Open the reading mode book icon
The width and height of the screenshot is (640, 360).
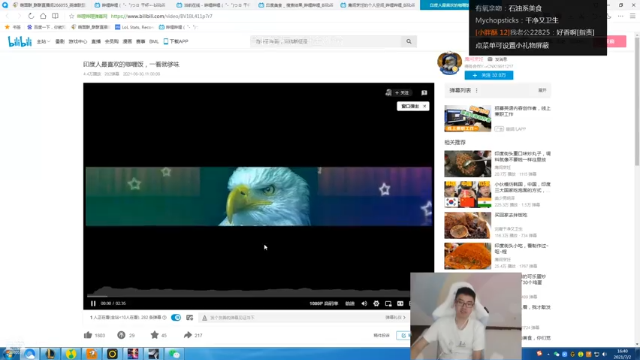(55, 16)
